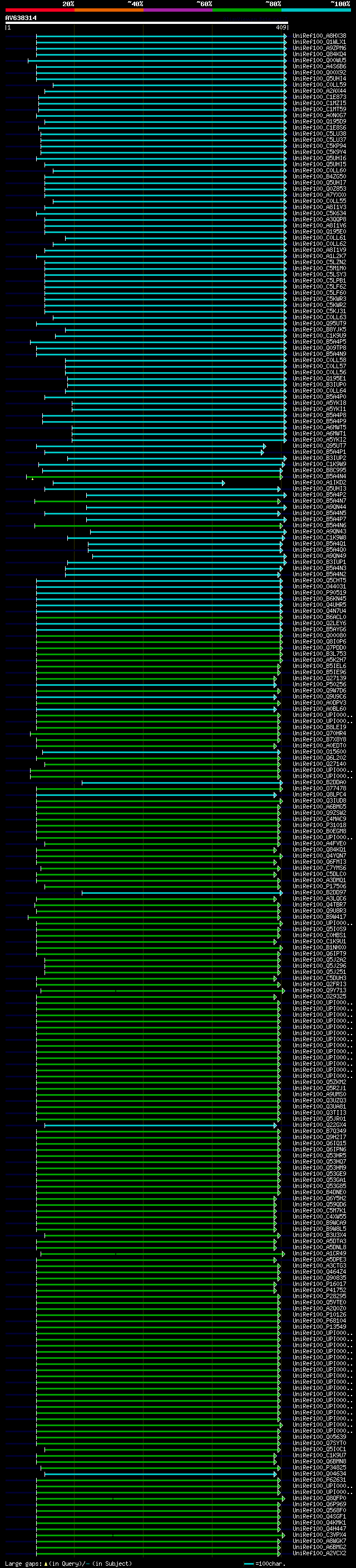Viewport: 356px width, 1568px height.
Task: Click the '=100char.' scale legend
Action: (x=271, y=1563)
